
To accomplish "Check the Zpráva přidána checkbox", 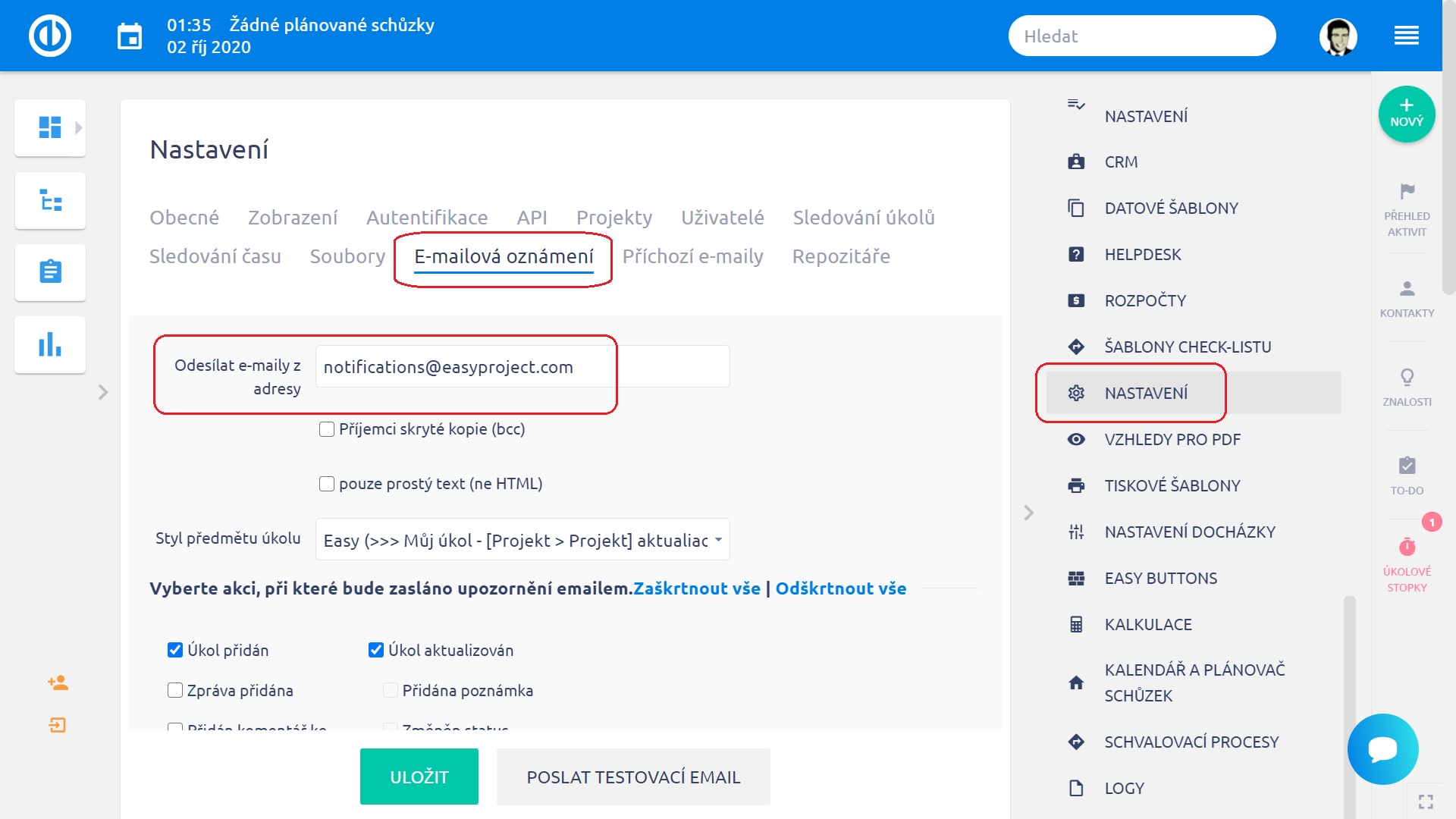I will [x=175, y=690].
